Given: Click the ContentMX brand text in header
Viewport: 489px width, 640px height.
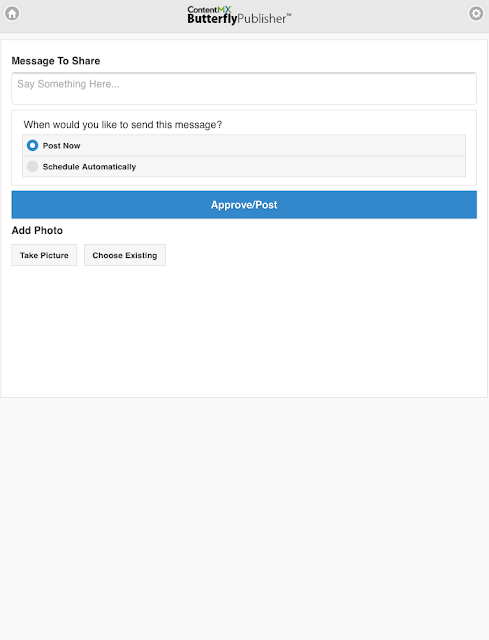Looking at the screenshot, I should pos(209,9).
